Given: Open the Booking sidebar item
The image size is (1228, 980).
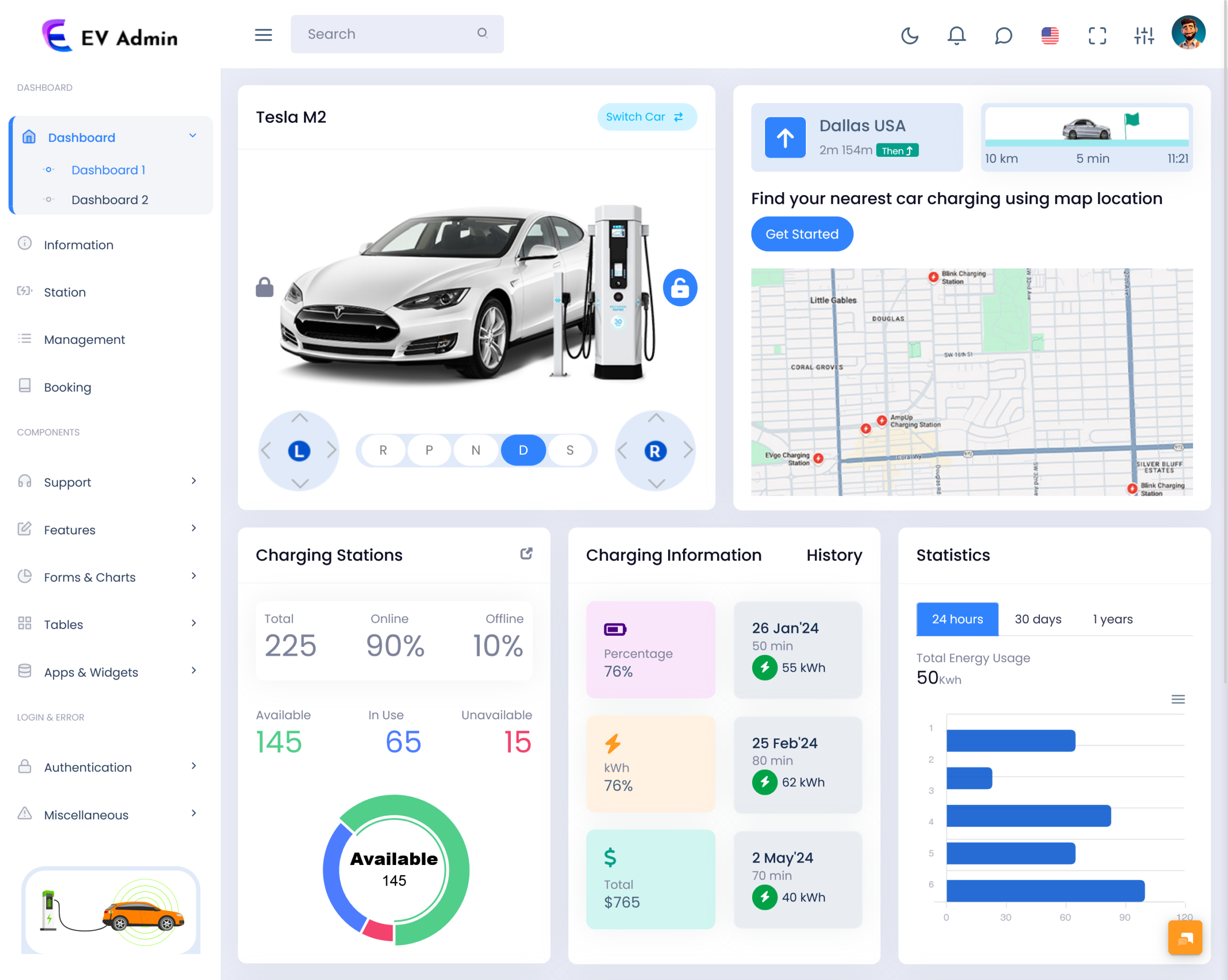Looking at the screenshot, I should (x=67, y=387).
